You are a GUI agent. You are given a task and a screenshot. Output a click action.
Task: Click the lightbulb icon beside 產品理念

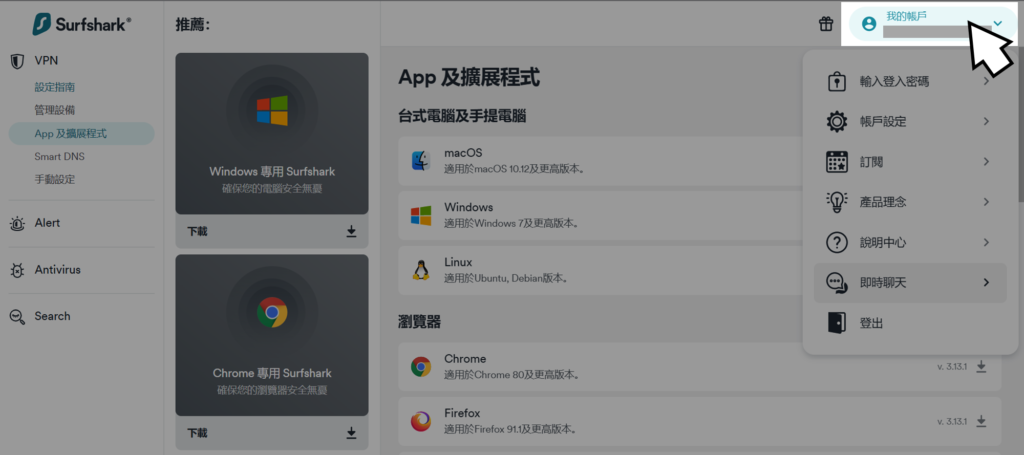(x=837, y=202)
